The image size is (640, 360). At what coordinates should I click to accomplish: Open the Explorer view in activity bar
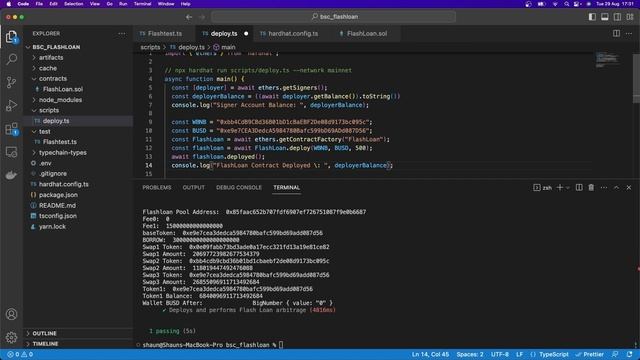click(11, 37)
